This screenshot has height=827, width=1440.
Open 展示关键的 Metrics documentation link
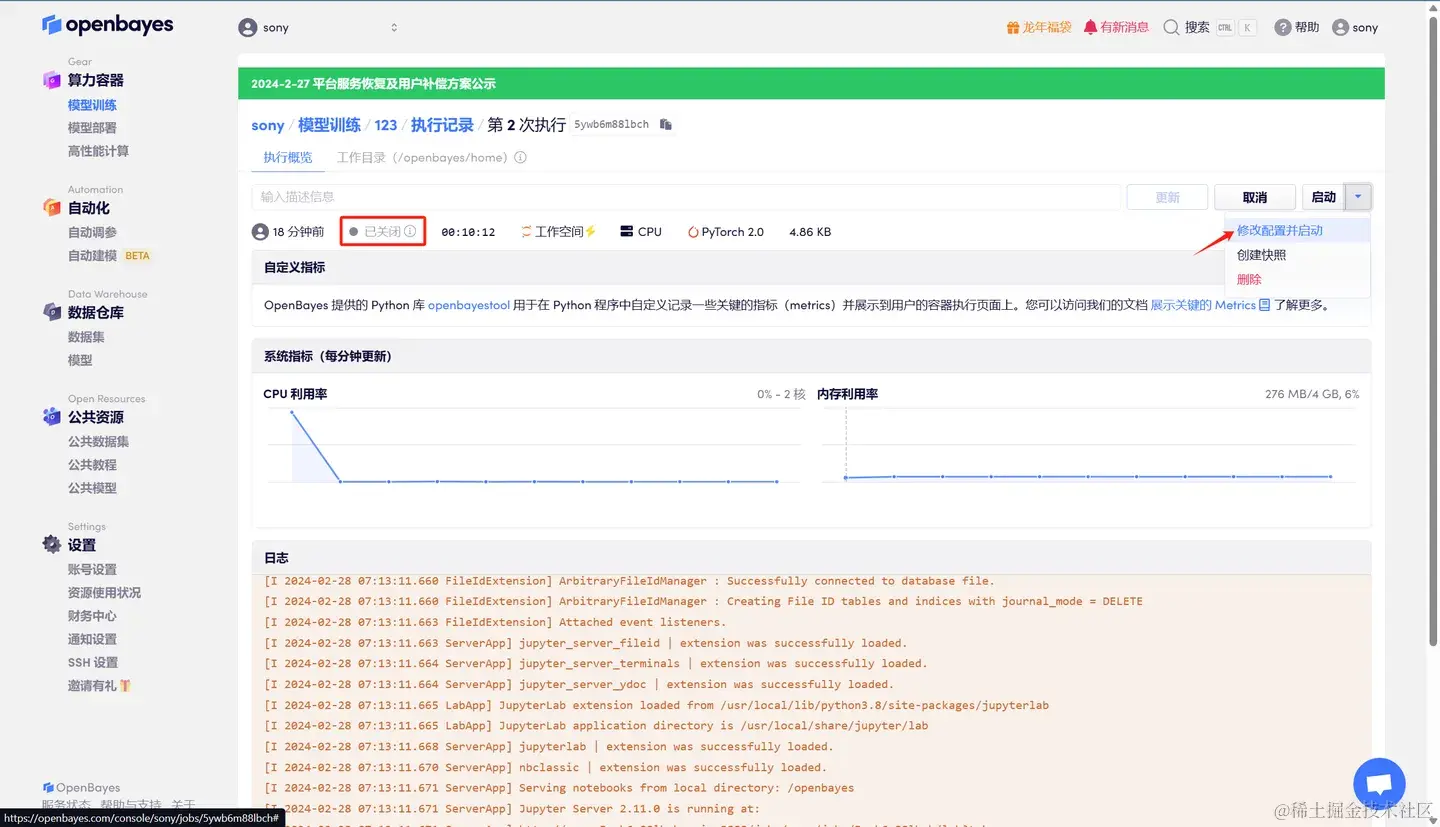pyautogui.click(x=1210, y=305)
